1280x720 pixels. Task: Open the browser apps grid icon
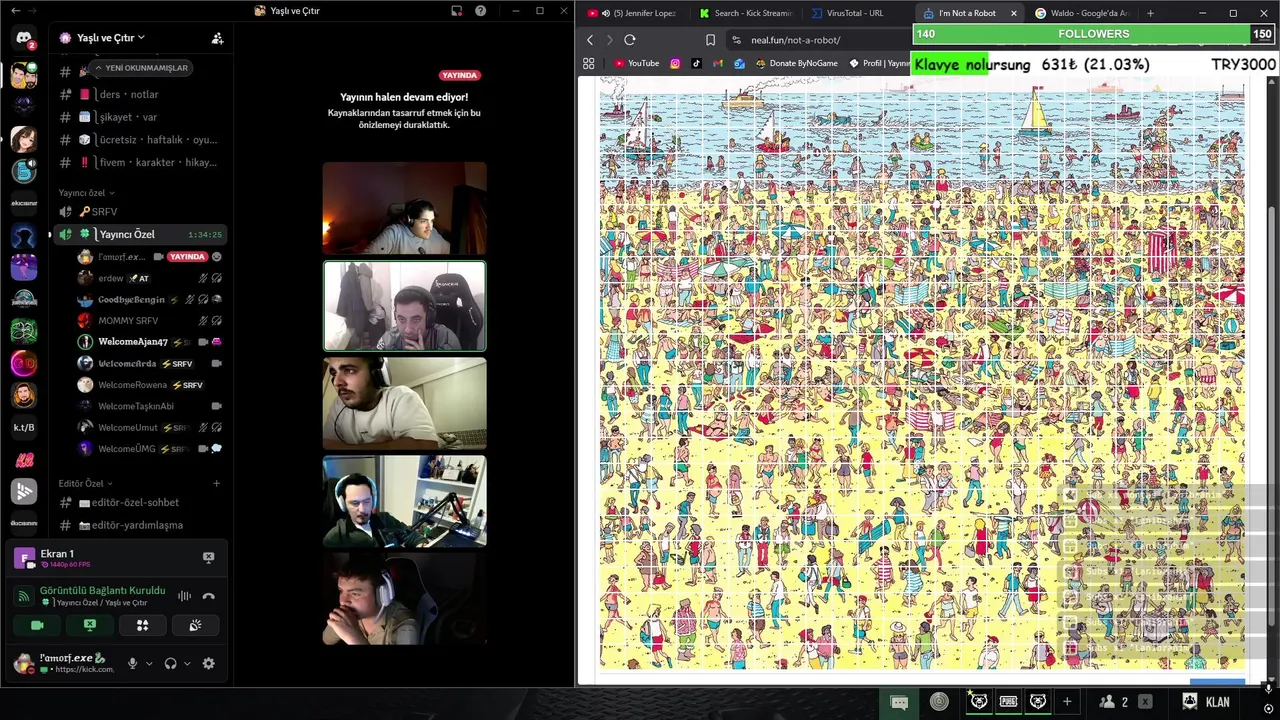click(x=589, y=63)
